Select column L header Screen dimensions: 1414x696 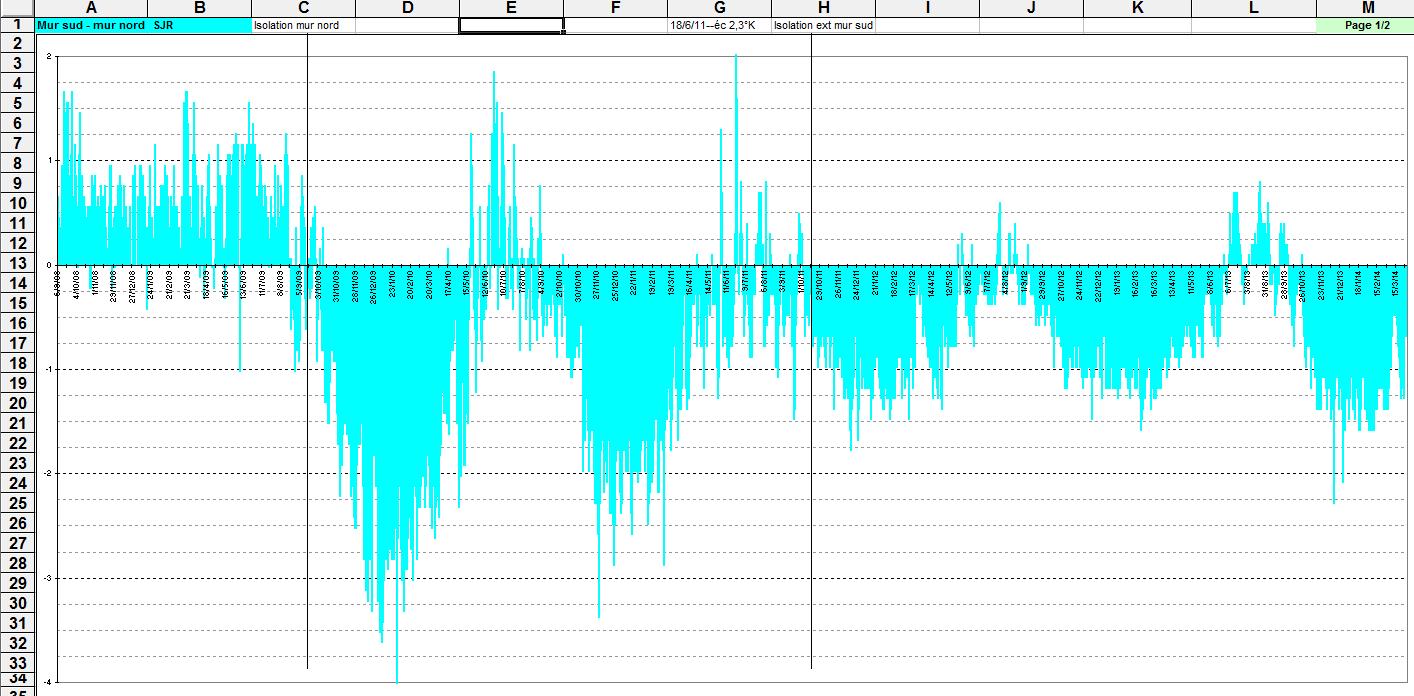click(x=1254, y=8)
